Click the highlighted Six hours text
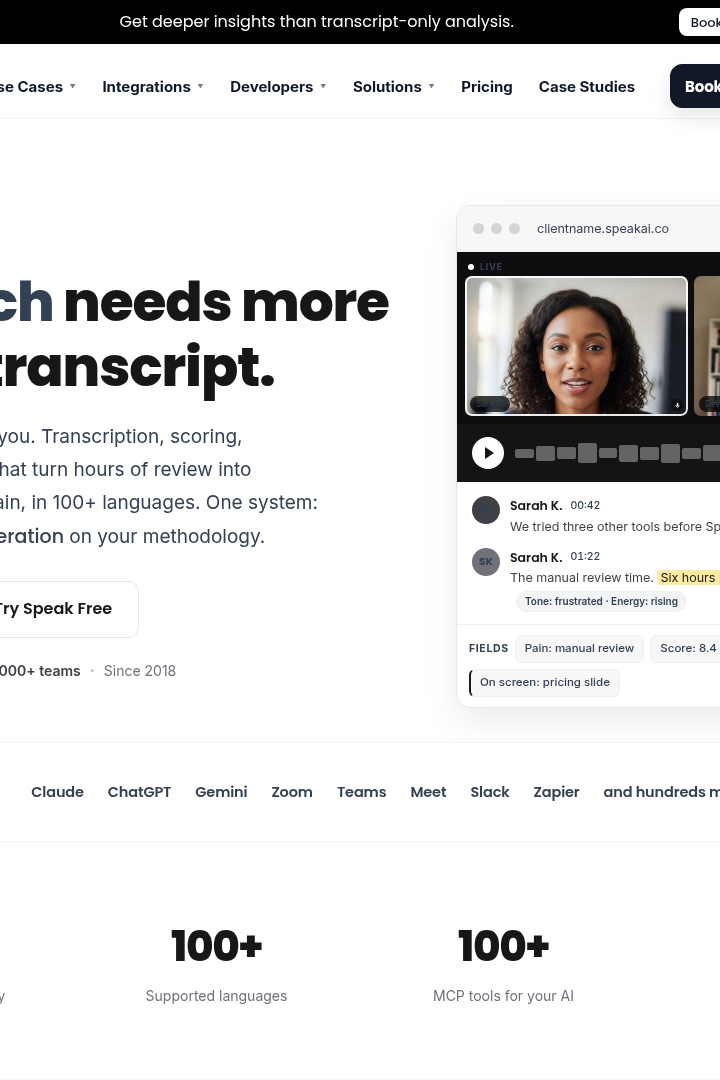 [x=688, y=578]
